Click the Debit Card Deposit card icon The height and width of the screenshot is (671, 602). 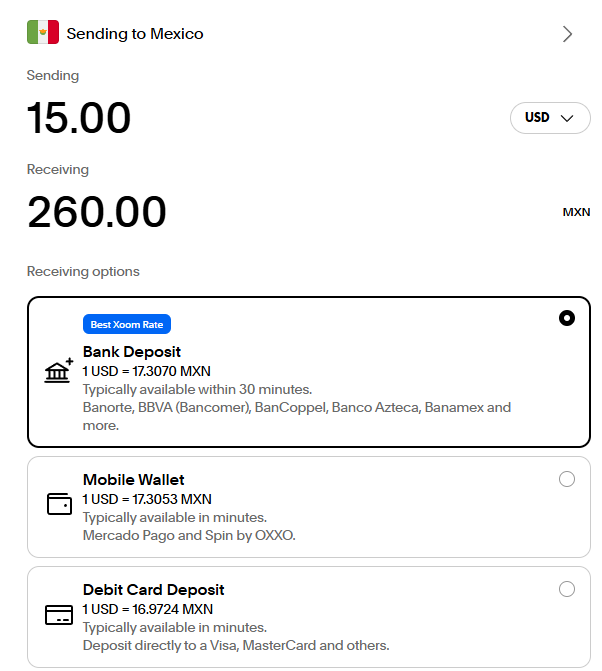[59, 614]
